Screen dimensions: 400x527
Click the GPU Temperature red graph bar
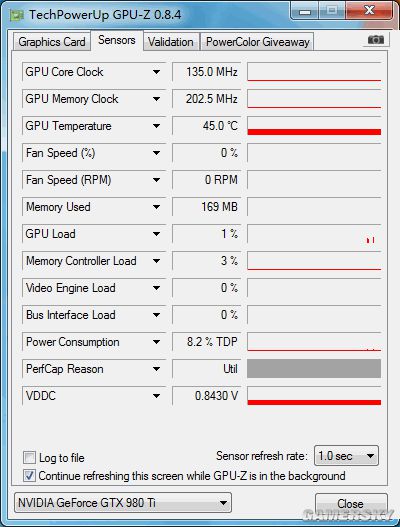click(x=314, y=132)
